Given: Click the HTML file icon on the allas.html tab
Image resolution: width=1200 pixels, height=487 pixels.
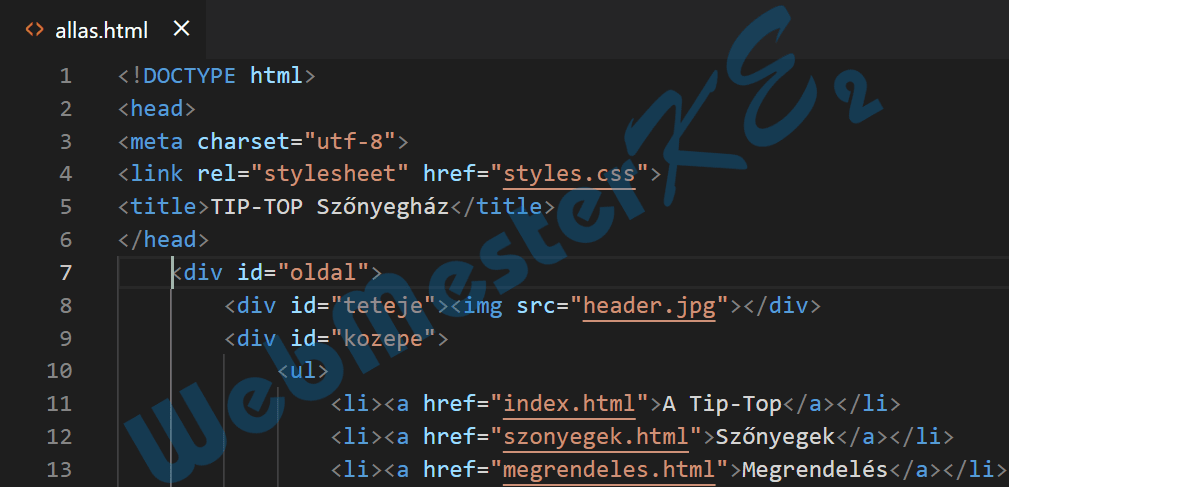Looking at the screenshot, I should (34, 30).
